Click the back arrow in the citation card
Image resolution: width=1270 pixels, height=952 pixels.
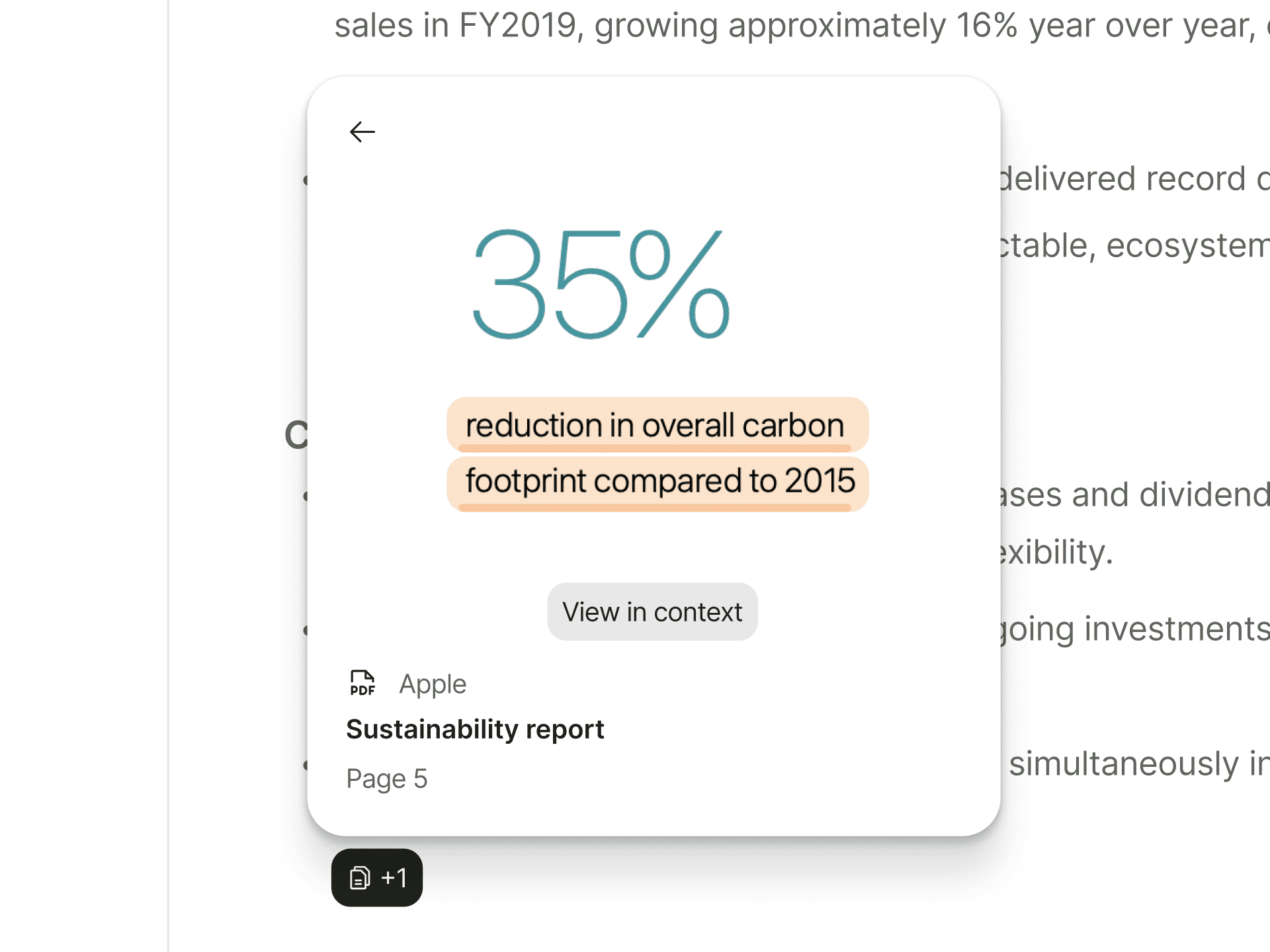[x=362, y=132]
